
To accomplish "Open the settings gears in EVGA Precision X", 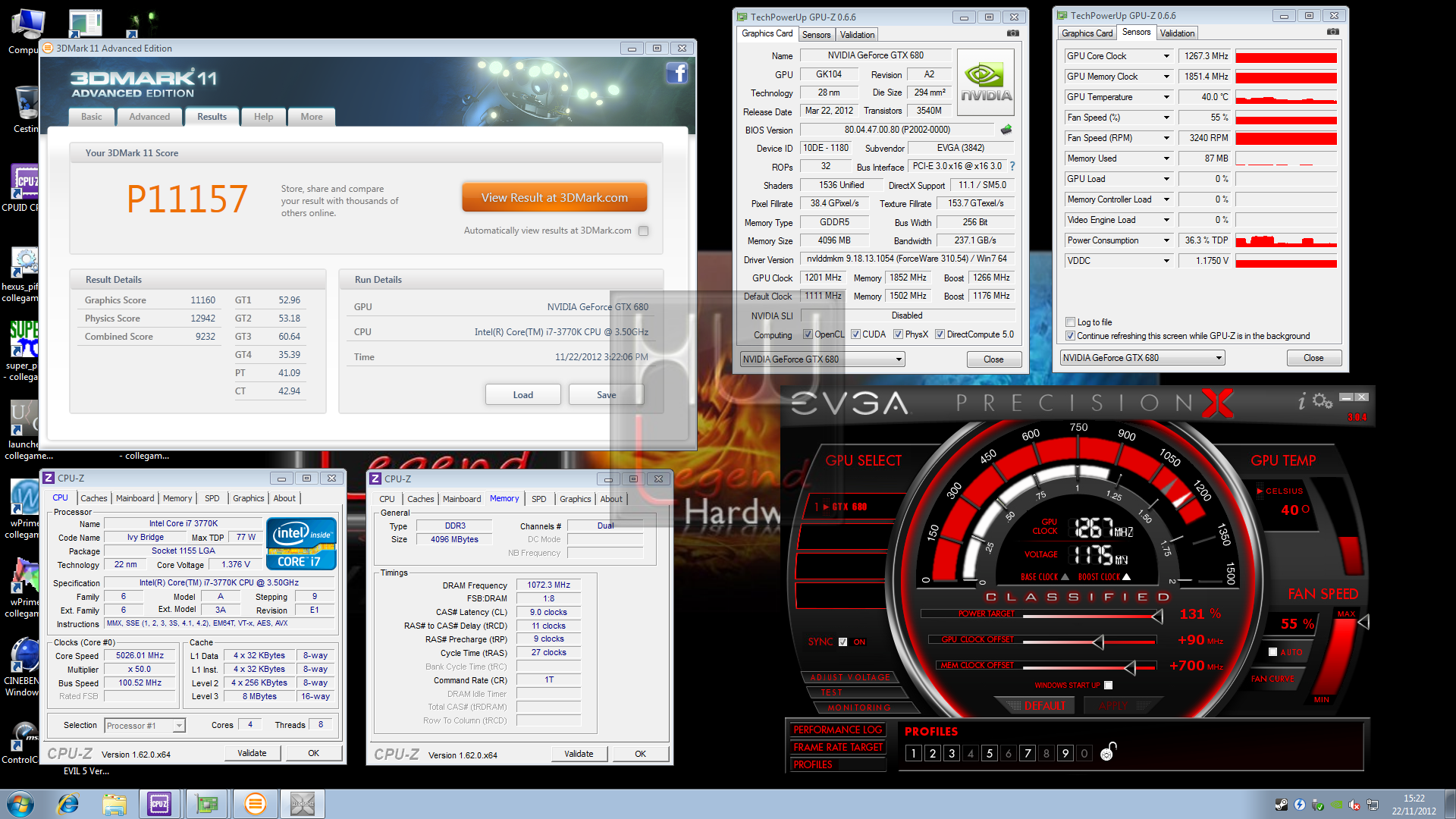I will point(1322,400).
